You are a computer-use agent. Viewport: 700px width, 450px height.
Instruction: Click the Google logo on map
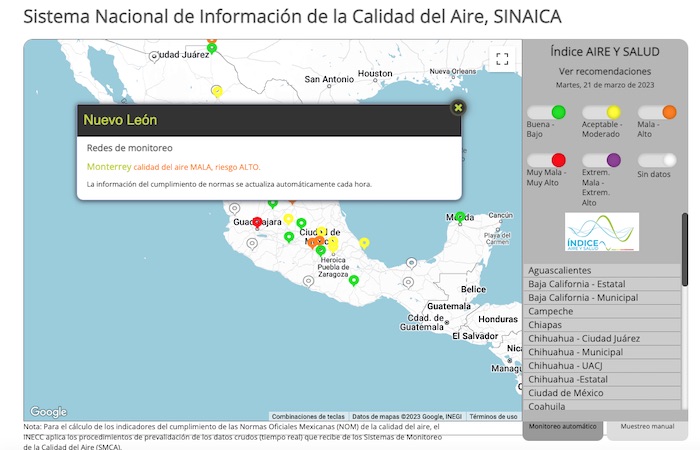pyautogui.click(x=48, y=412)
